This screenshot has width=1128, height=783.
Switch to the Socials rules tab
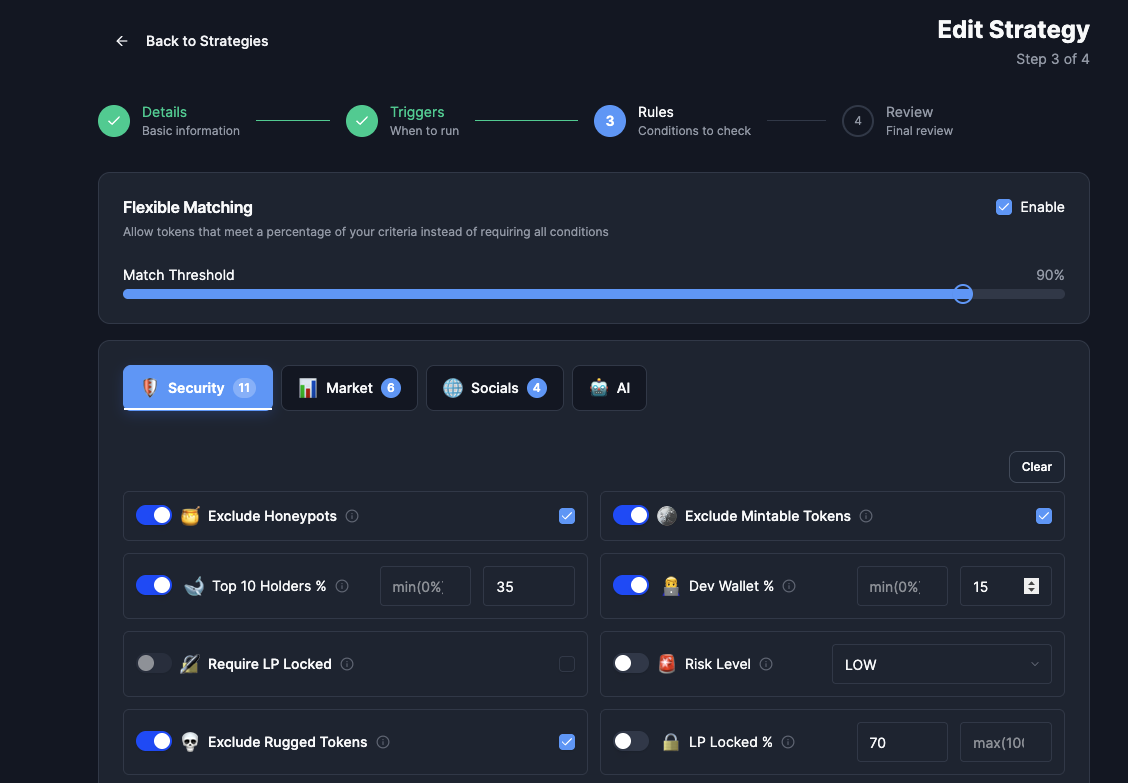pos(494,387)
